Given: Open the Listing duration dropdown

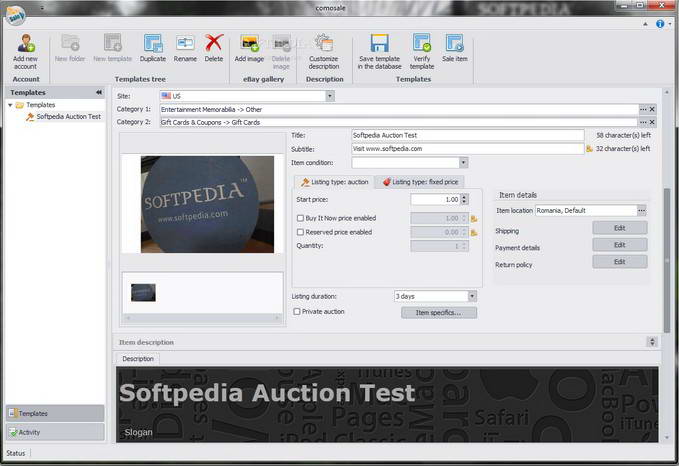Looking at the screenshot, I should [472, 296].
